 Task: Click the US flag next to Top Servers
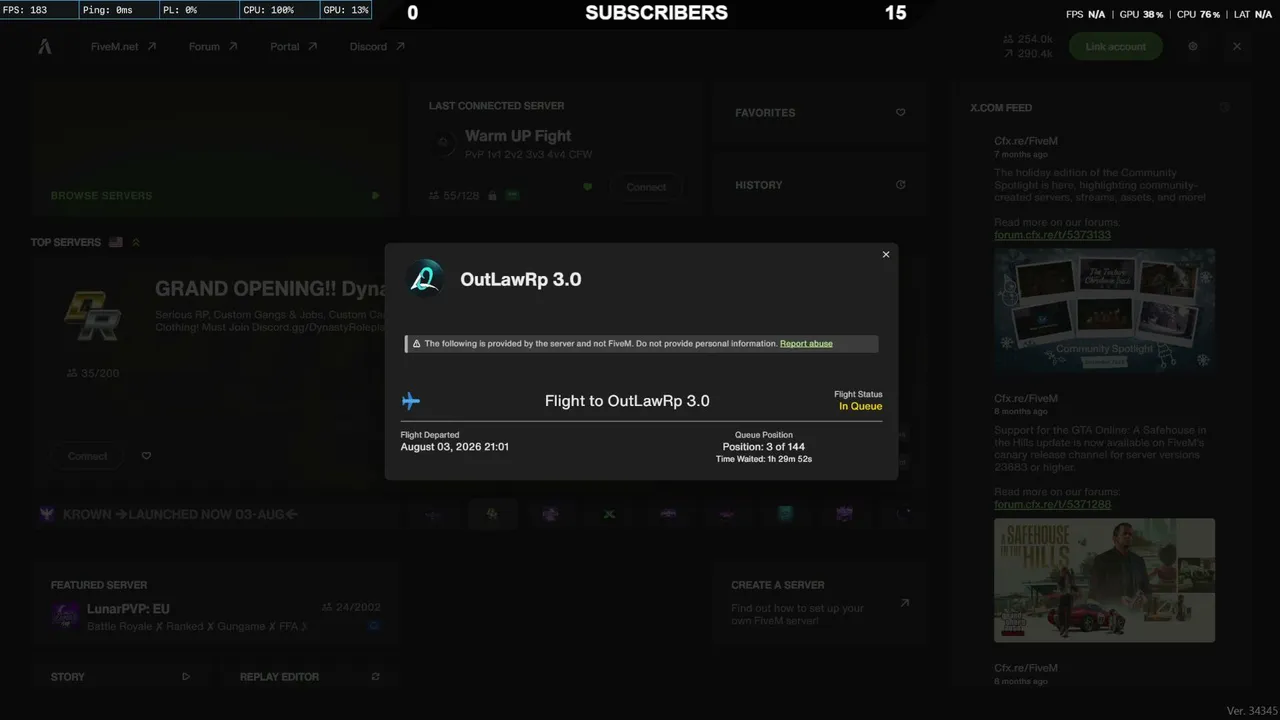(116, 242)
